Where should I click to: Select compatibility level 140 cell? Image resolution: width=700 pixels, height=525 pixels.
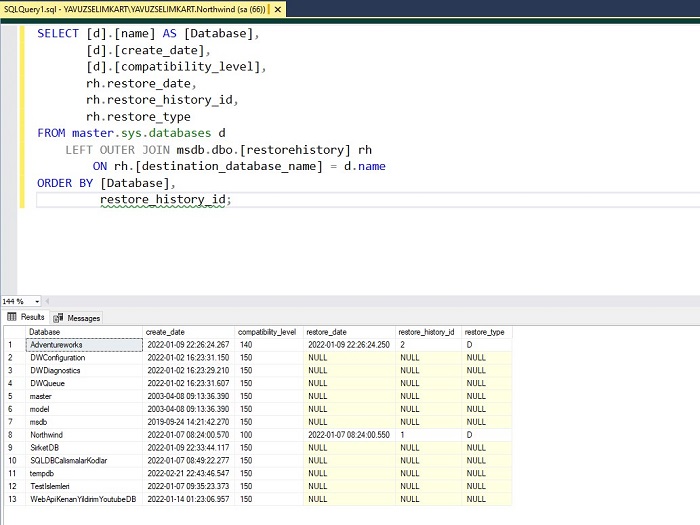269,345
